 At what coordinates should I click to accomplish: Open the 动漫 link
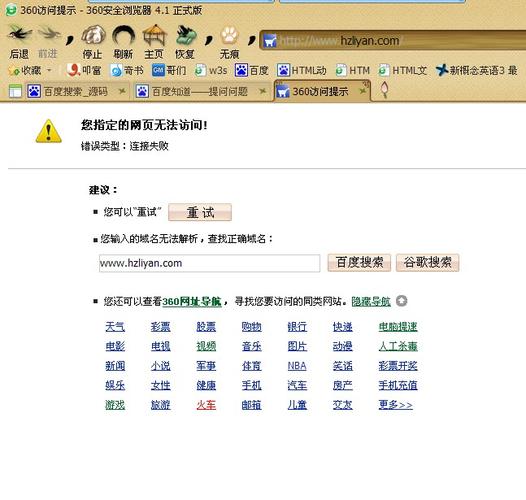click(343, 346)
